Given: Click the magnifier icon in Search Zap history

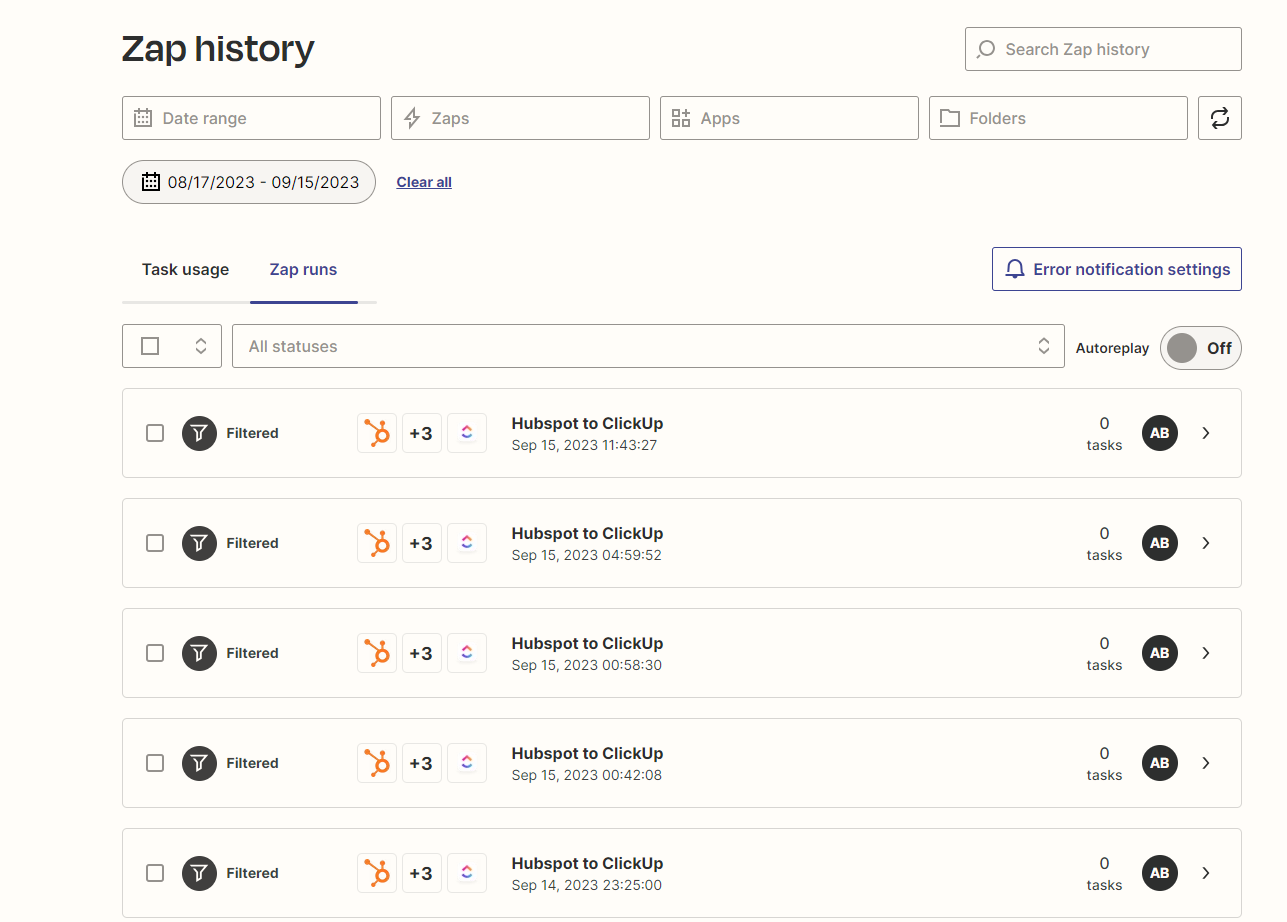Looking at the screenshot, I should 986,49.
